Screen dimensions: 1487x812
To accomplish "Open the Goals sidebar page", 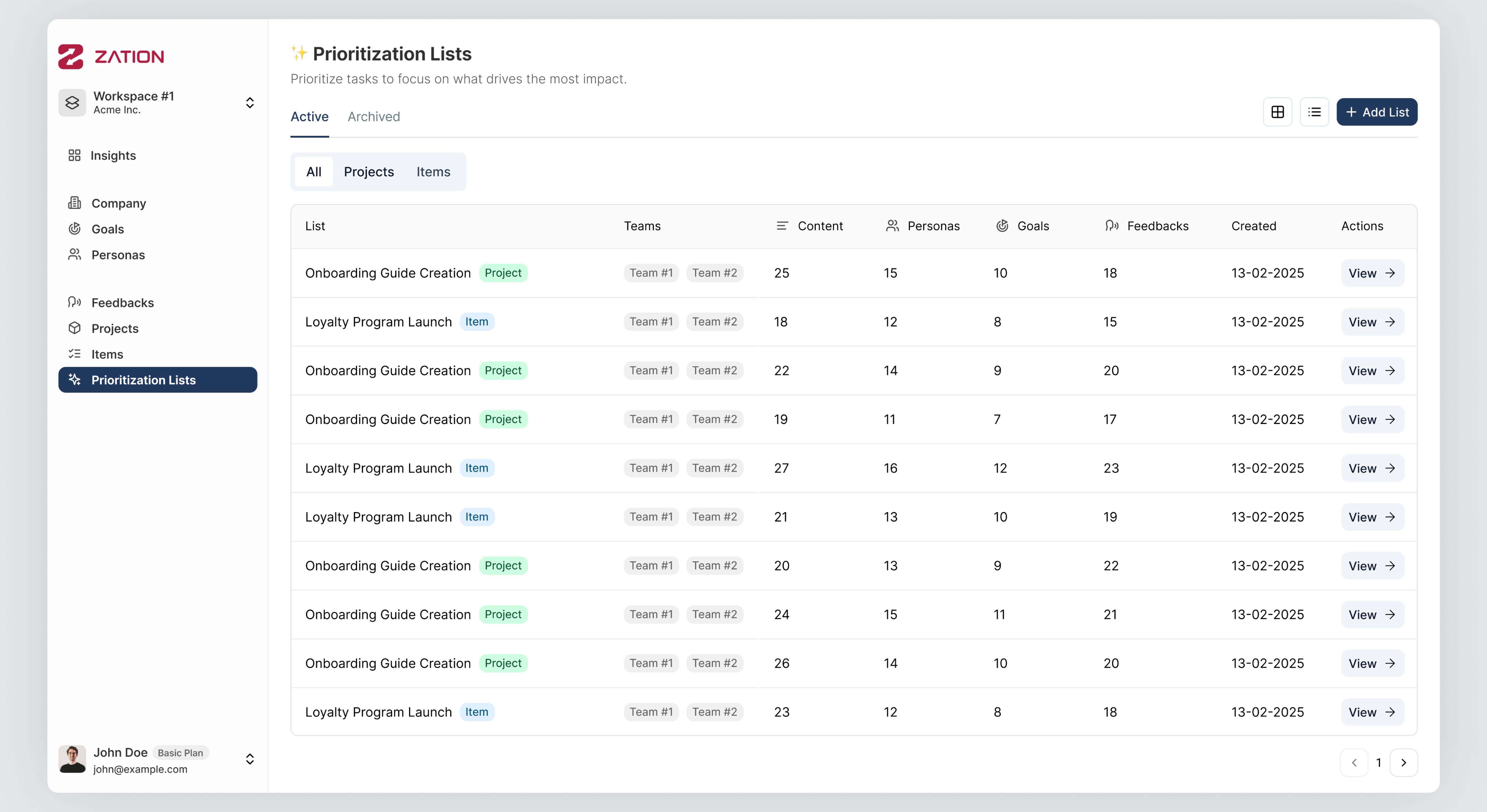I will (107, 229).
